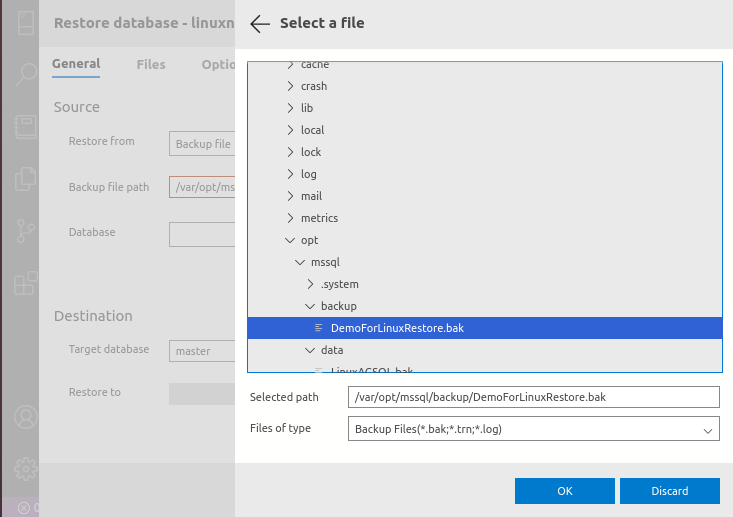Open the Search icon in the activity bar
The image size is (733, 517).
click(25, 73)
